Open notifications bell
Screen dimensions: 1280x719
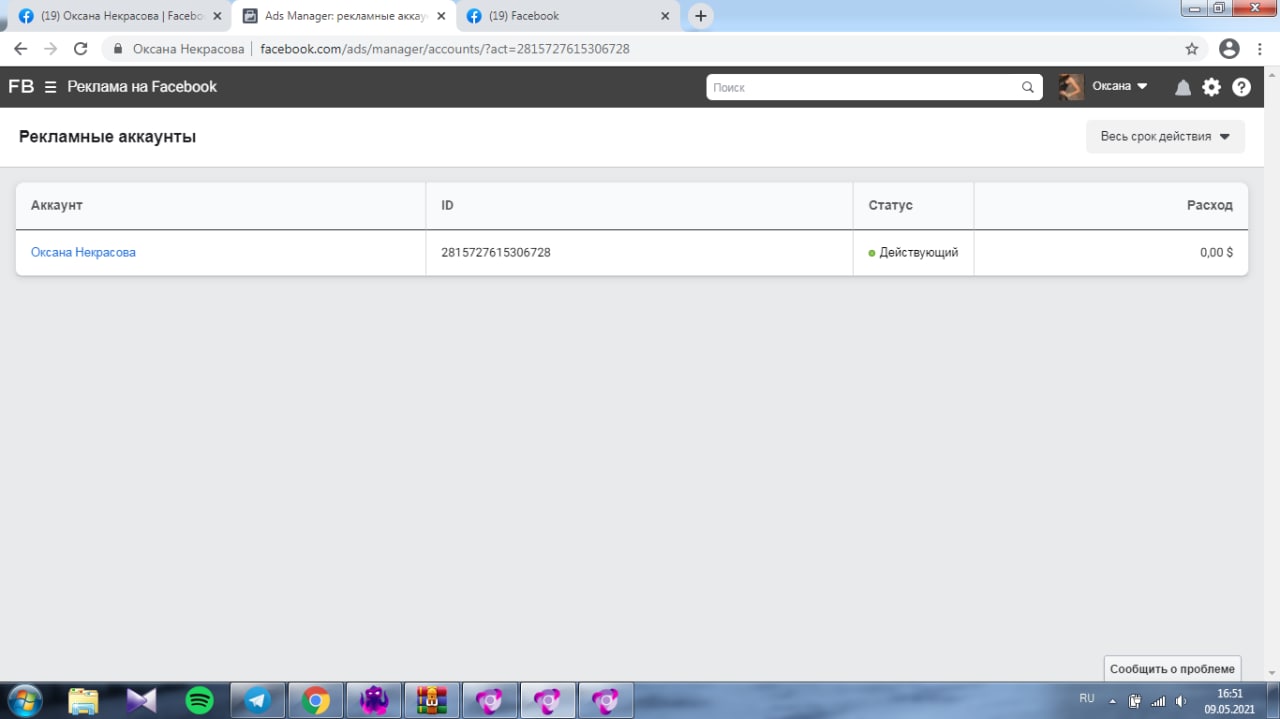tap(1183, 87)
